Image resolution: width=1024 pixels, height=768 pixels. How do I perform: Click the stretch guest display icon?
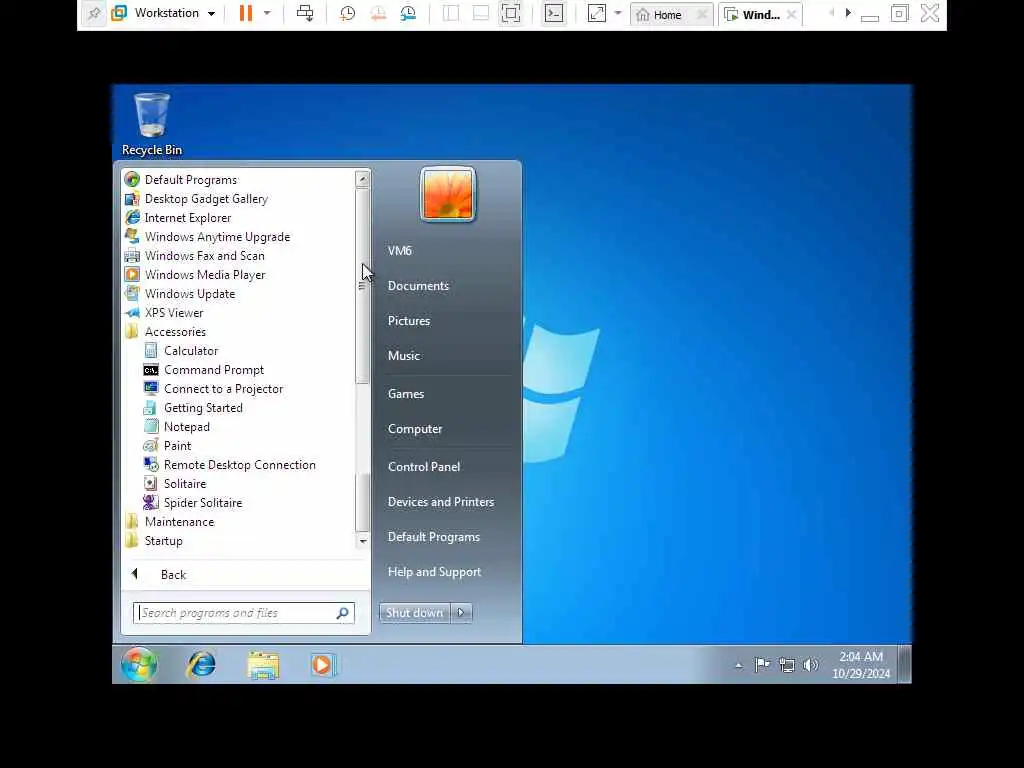pos(597,13)
